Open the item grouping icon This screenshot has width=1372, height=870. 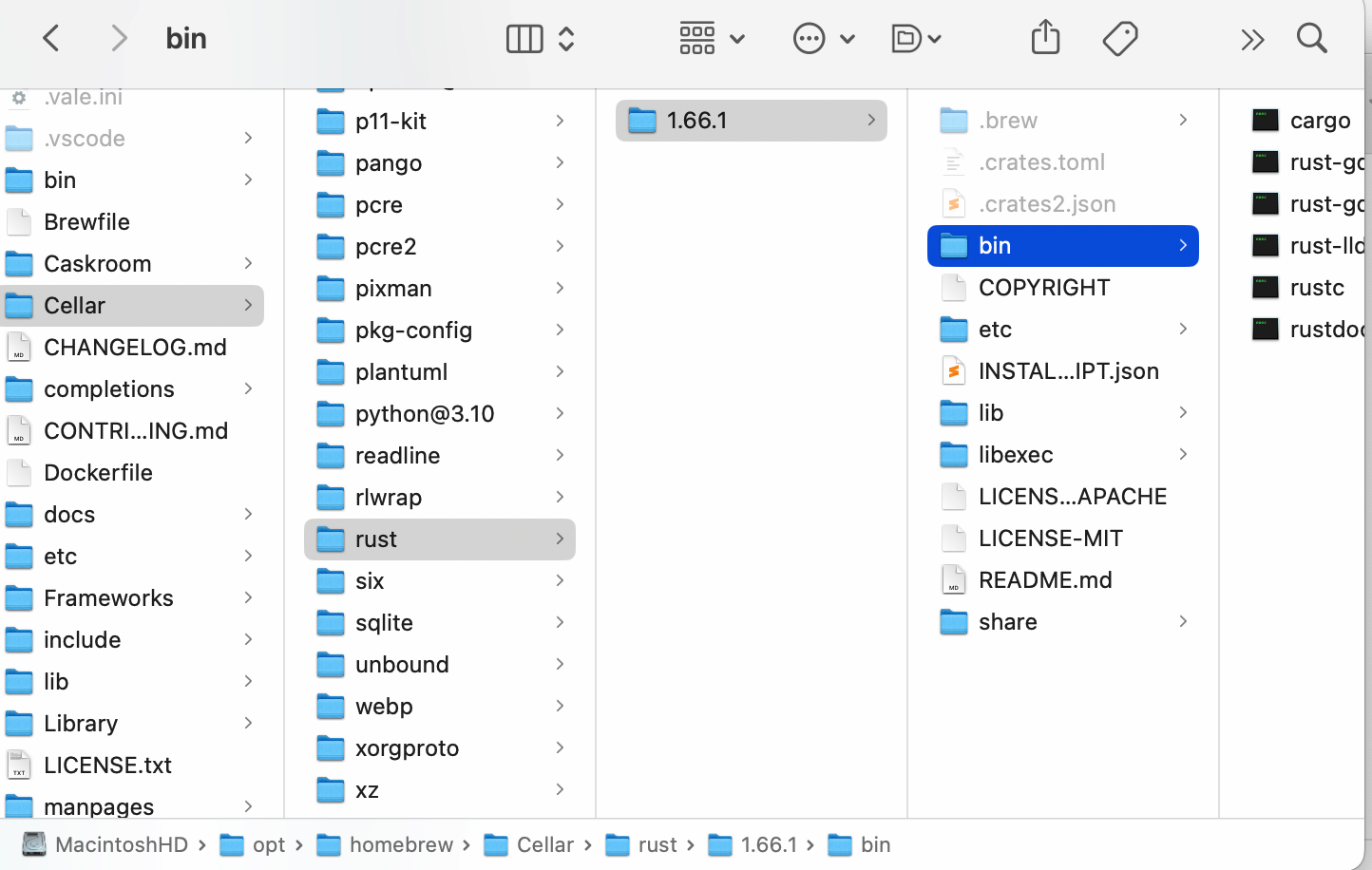pyautogui.click(x=697, y=38)
